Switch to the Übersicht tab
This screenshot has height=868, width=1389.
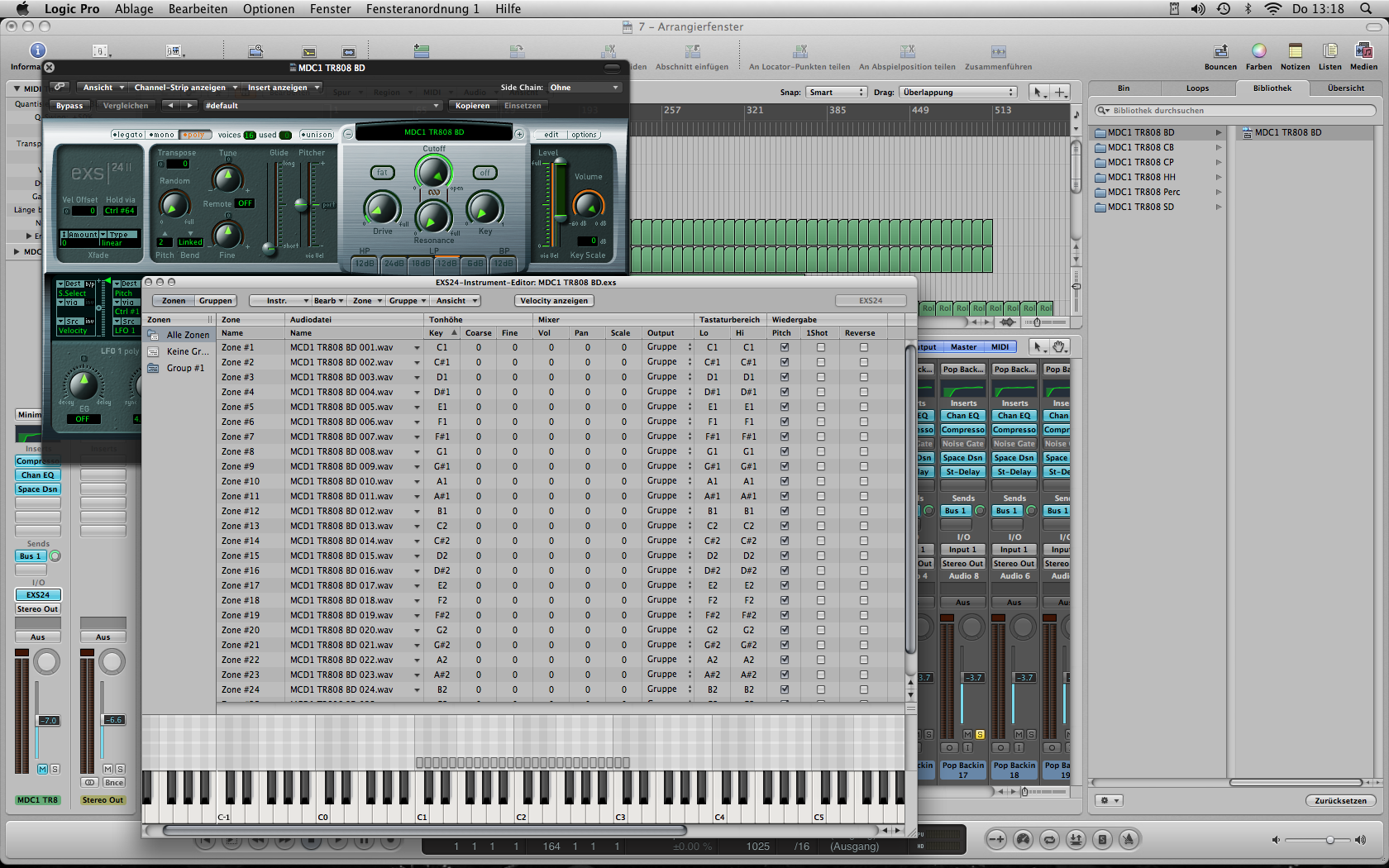tap(1346, 88)
